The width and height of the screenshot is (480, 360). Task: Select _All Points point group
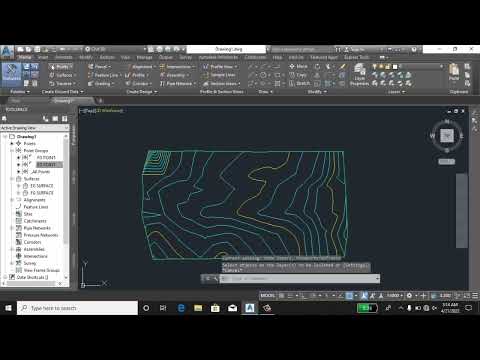click(41, 172)
